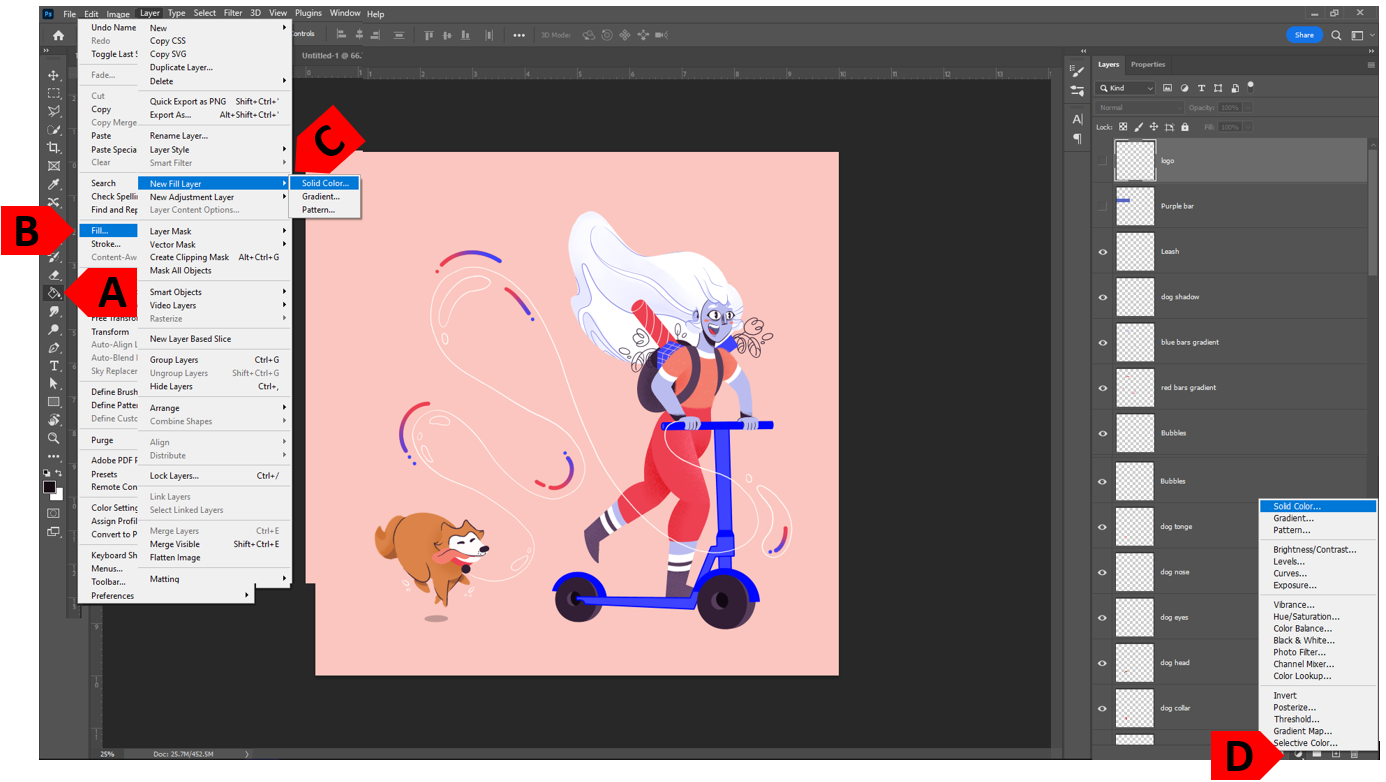This screenshot has height=782, width=1386.
Task: Show the hidden Purple bar layer
Action: (x=1103, y=206)
